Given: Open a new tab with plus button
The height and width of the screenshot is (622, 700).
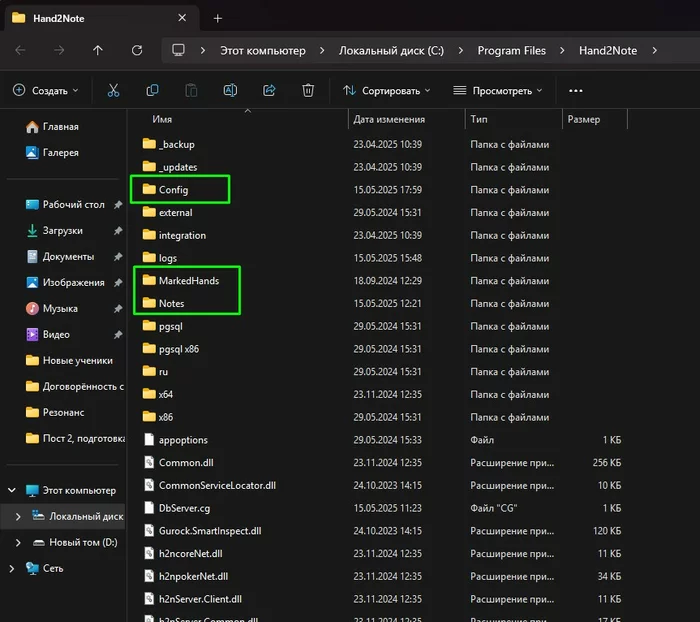Looking at the screenshot, I should [217, 18].
